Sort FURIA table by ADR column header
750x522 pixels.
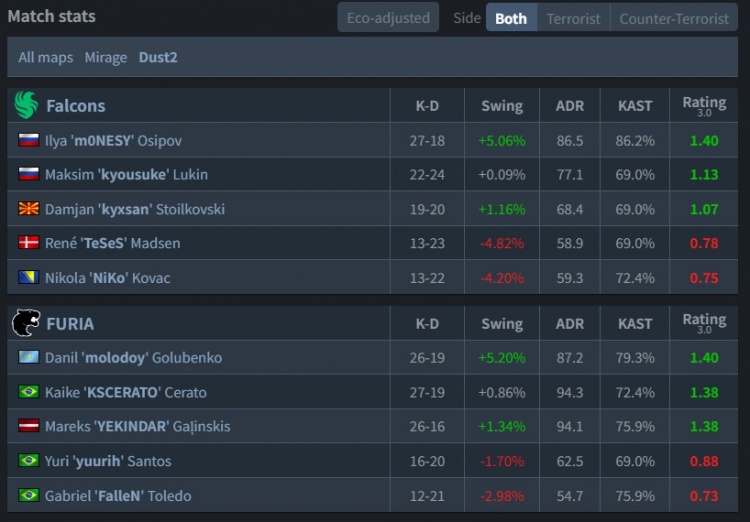tap(569, 324)
